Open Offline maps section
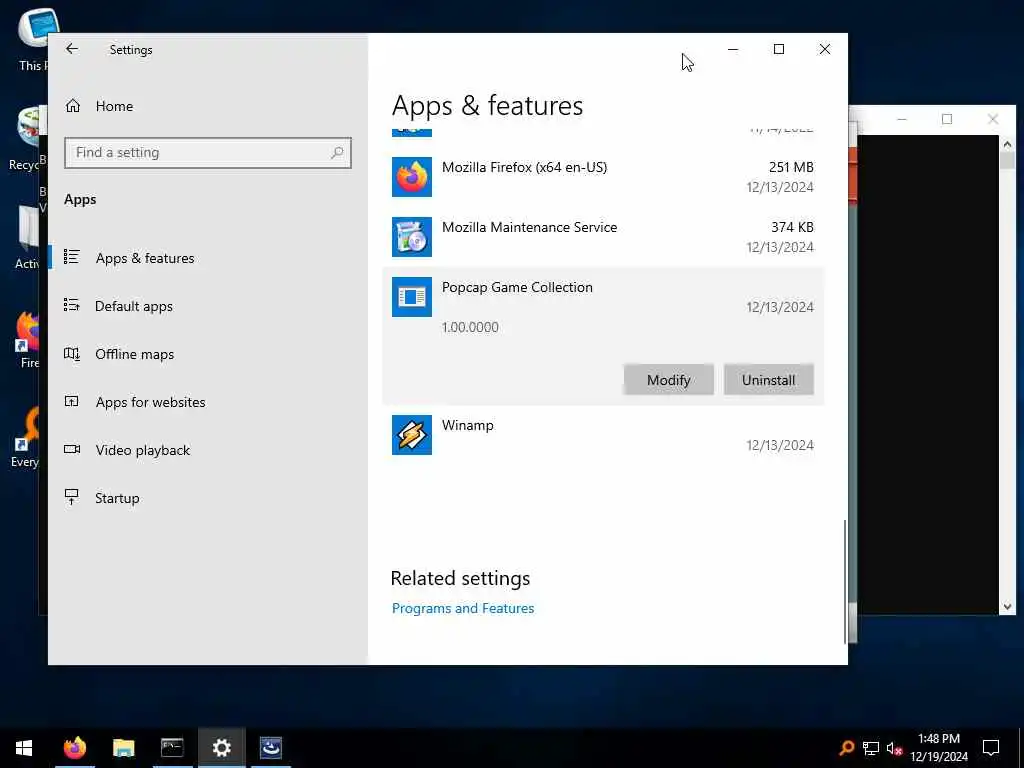Image resolution: width=1024 pixels, height=768 pixels. [x=135, y=354]
